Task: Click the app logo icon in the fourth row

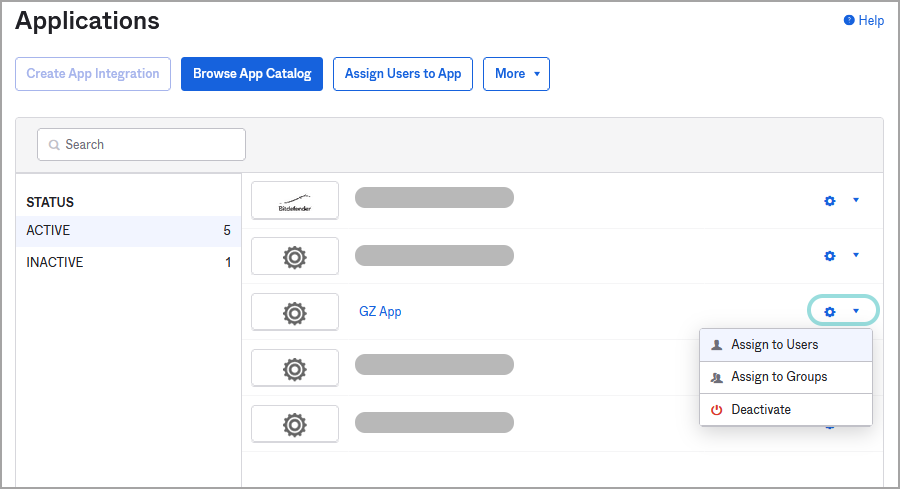Action: 294,368
